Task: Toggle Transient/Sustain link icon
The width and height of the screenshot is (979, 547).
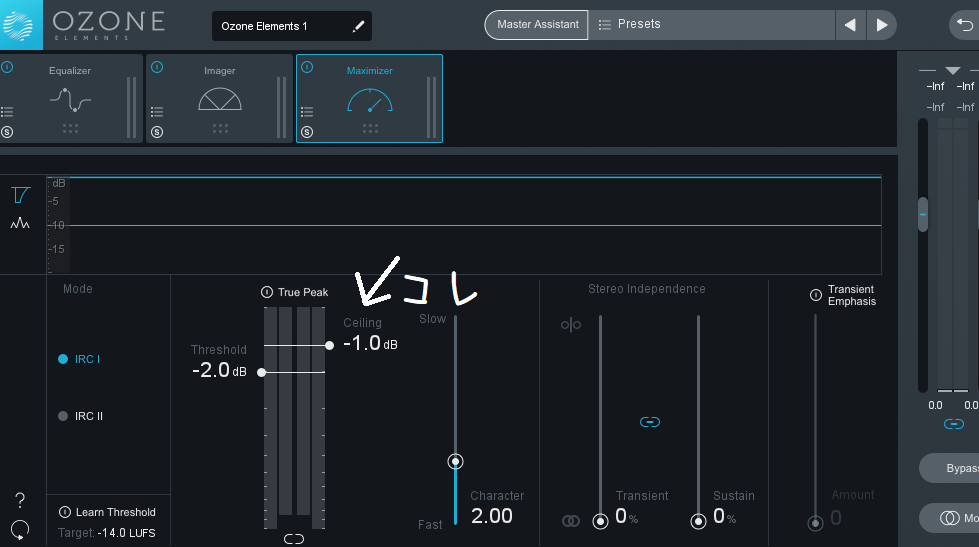Action: pos(650,422)
